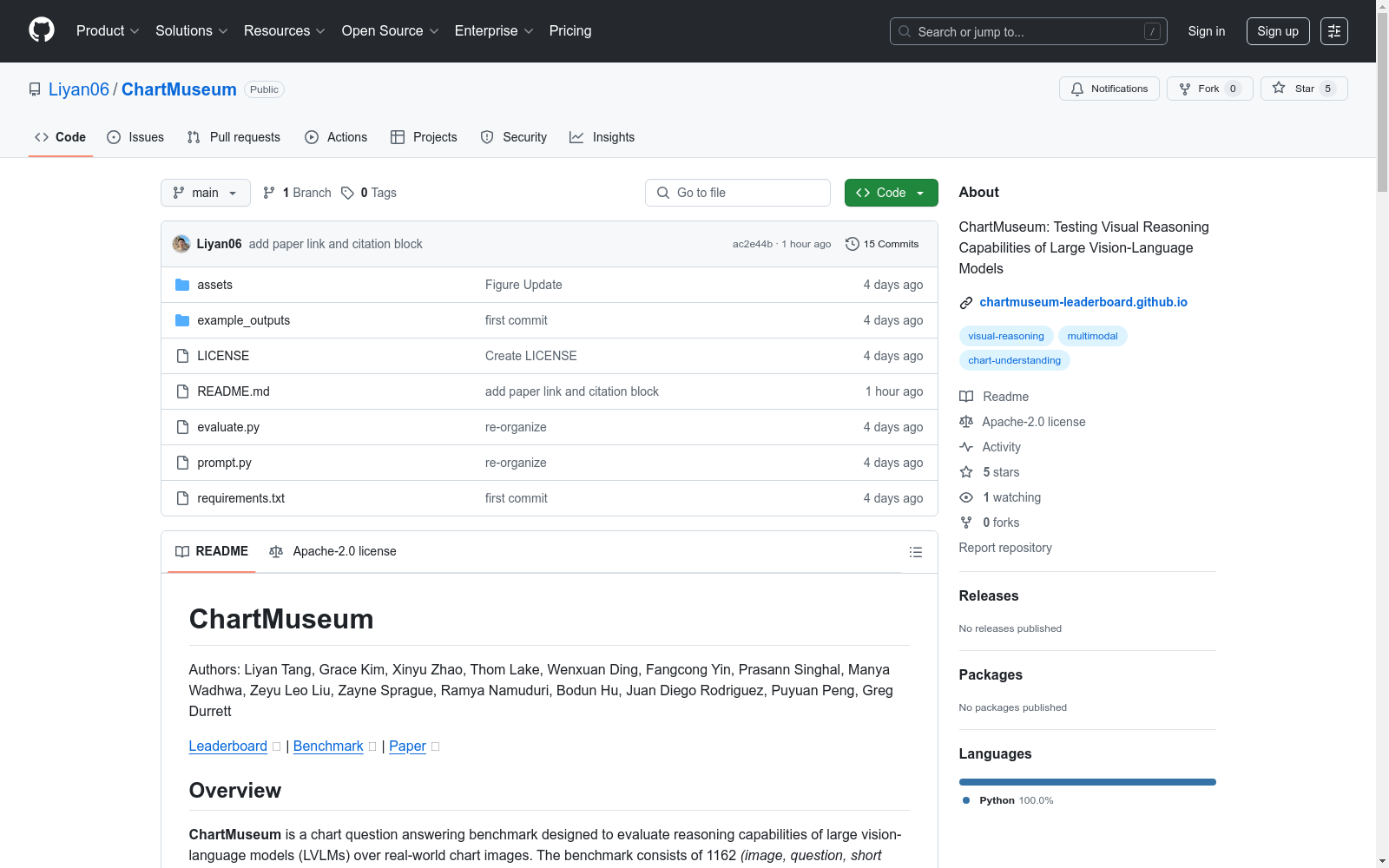Open the ac2e44b commit hash
1389x868 pixels.
pos(753,244)
